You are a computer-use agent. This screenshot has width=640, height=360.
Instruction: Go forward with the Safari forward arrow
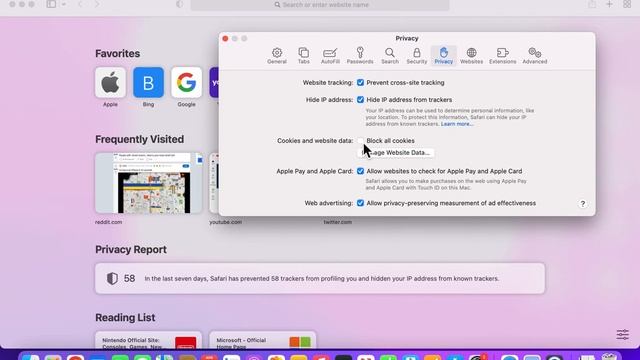97,4
